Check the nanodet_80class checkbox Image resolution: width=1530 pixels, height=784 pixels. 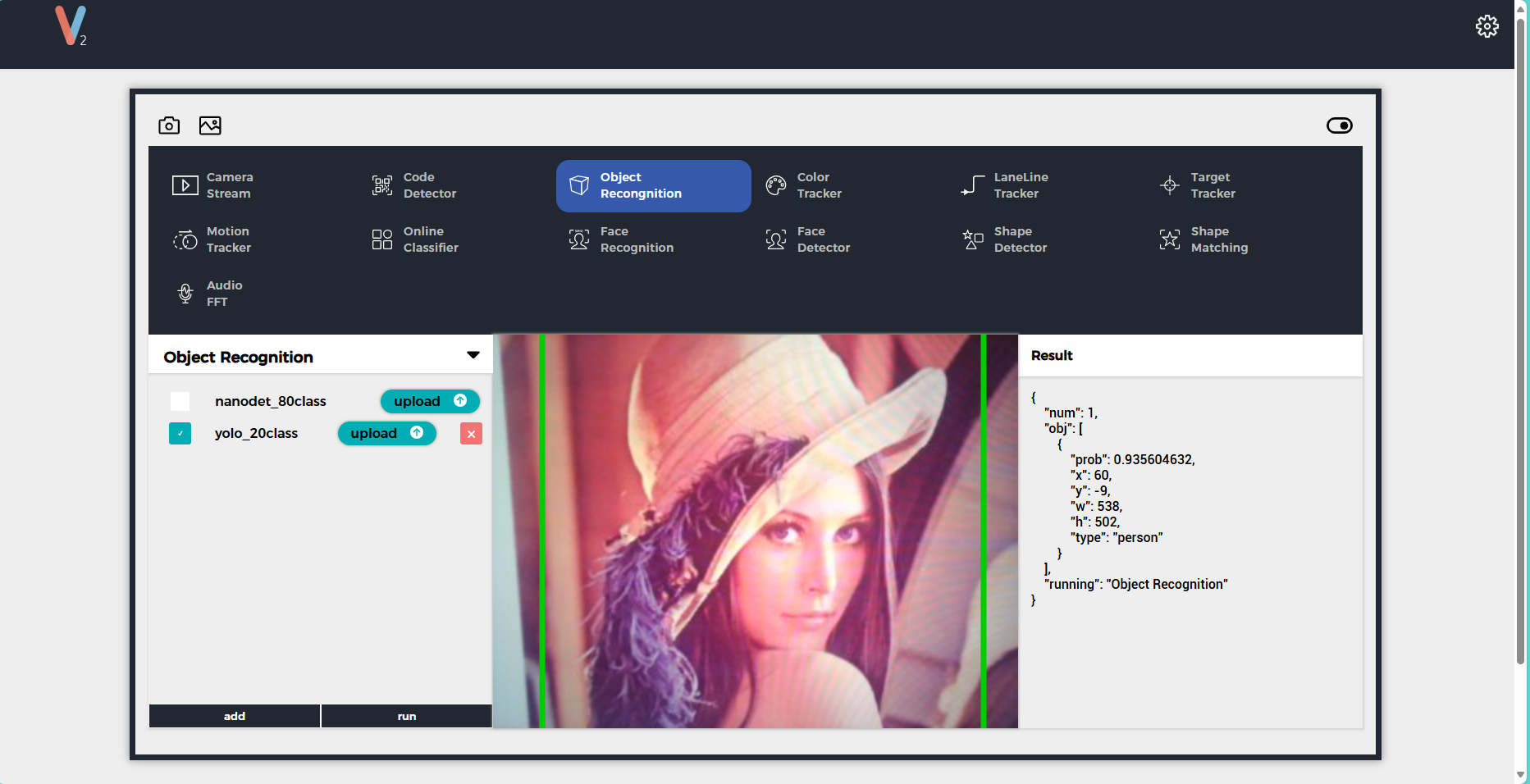coord(180,401)
